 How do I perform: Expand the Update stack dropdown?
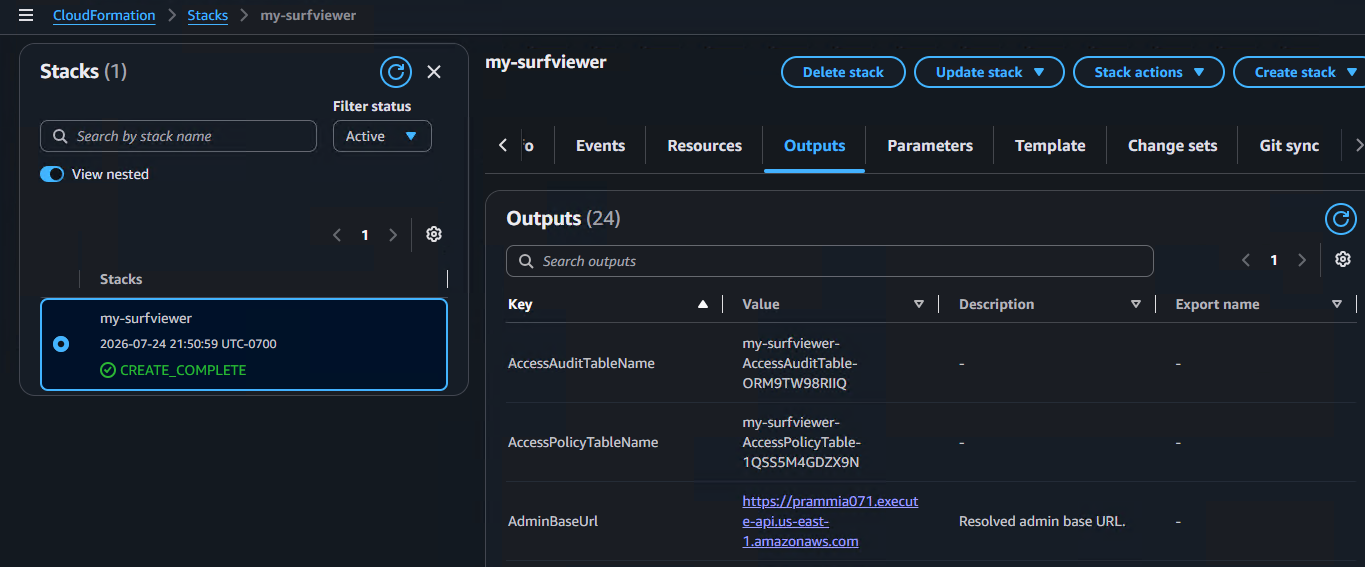[x=989, y=72]
